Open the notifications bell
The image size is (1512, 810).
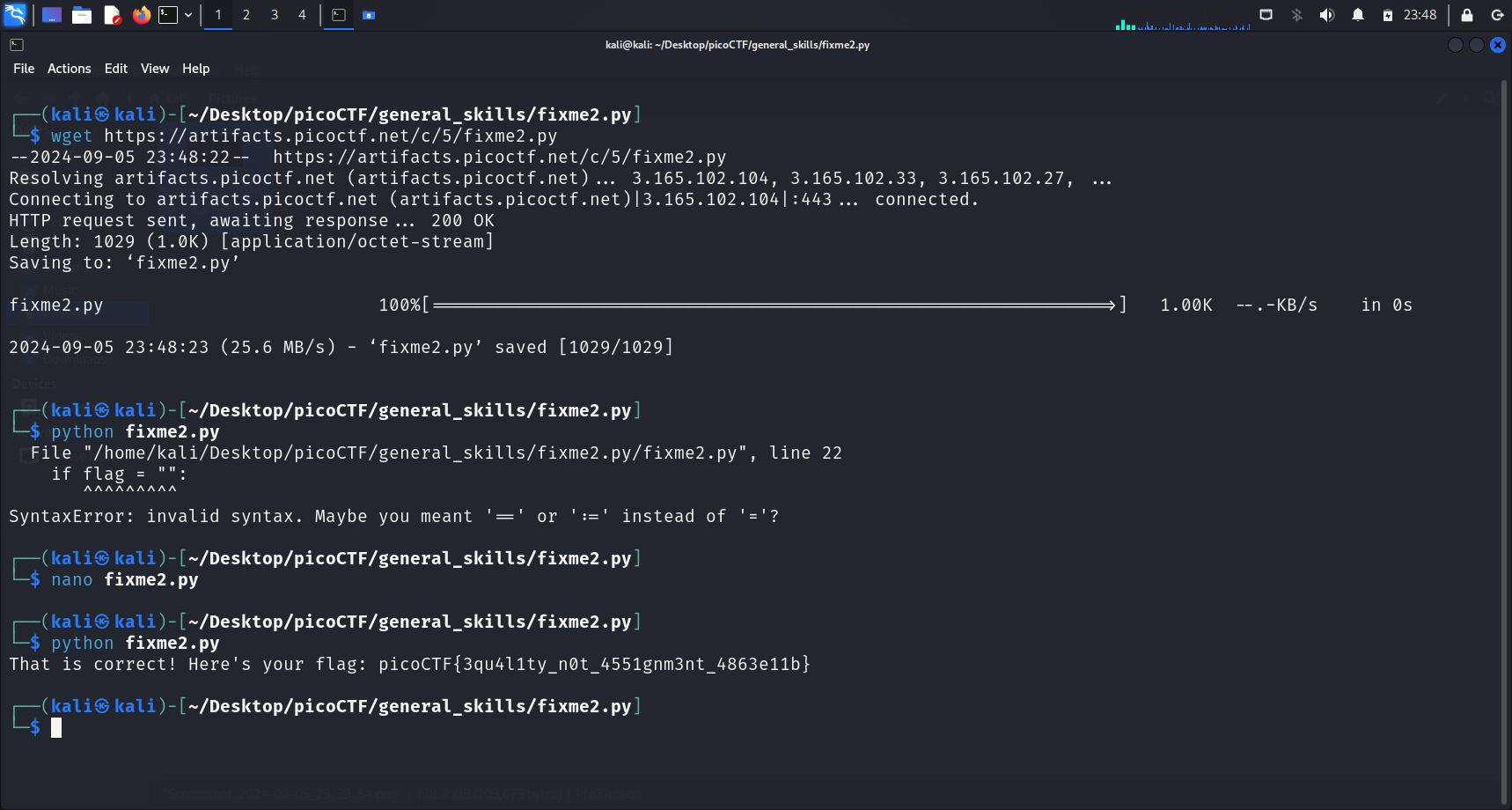tap(1358, 15)
